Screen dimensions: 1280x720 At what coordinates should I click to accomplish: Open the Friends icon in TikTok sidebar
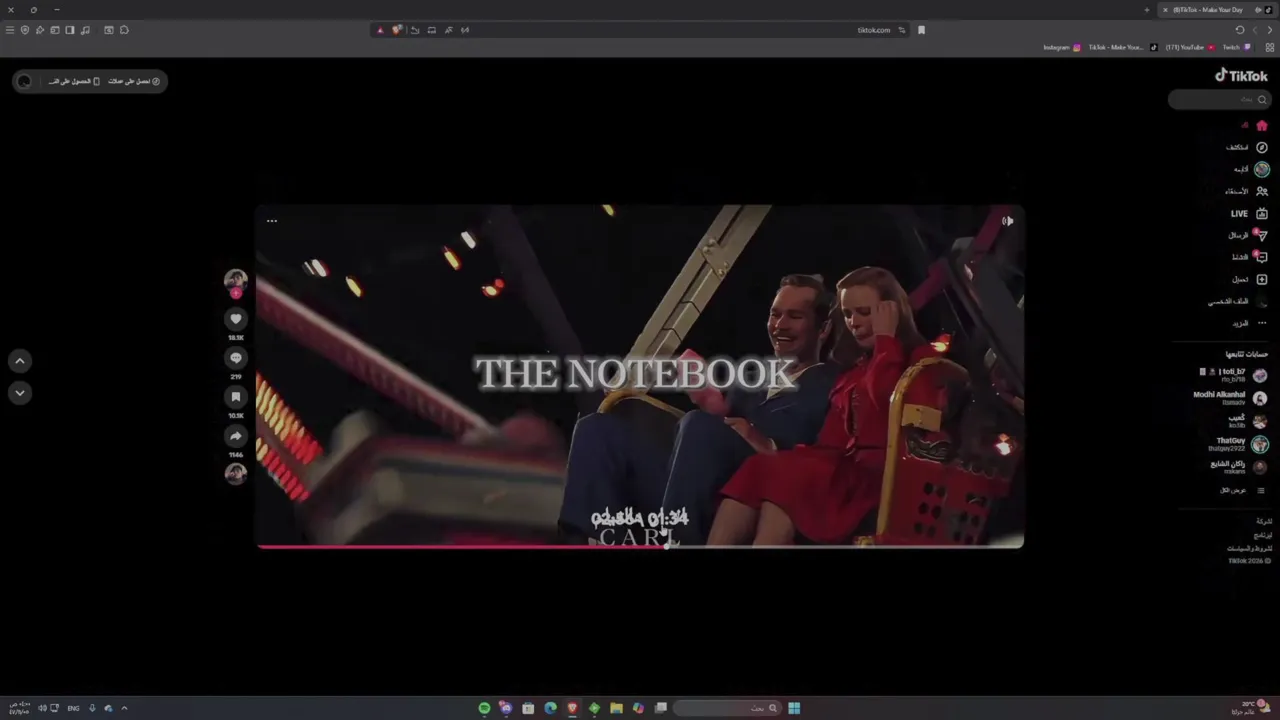pyautogui.click(x=1261, y=191)
